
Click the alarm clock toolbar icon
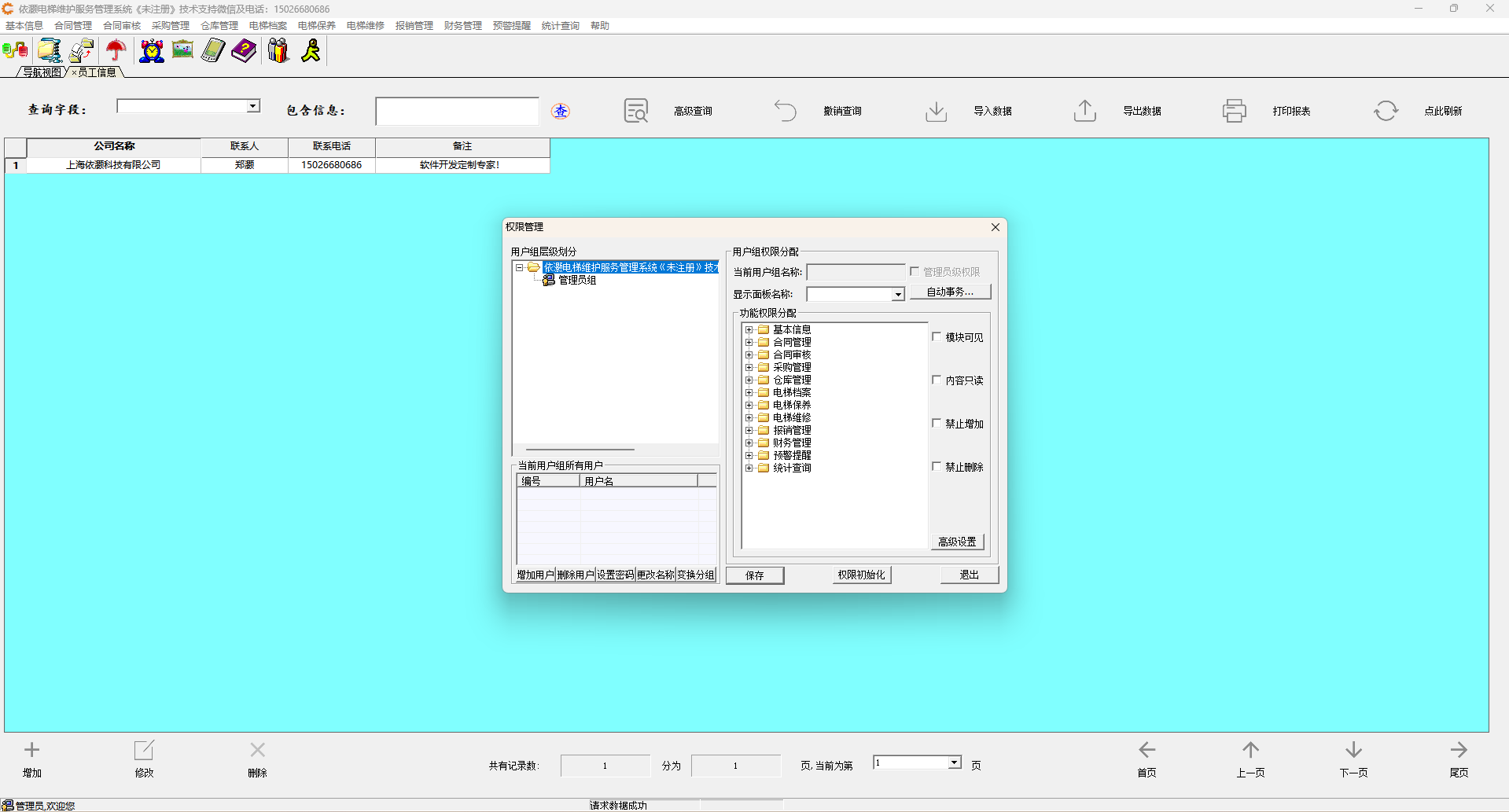point(151,51)
